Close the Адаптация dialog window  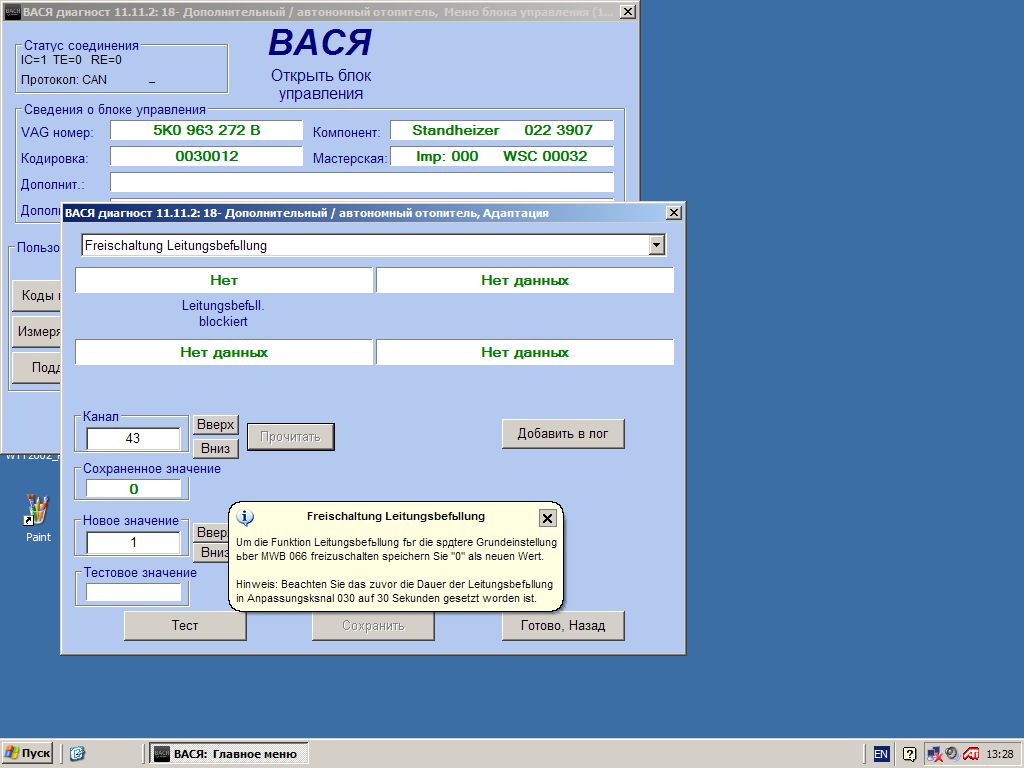pyautogui.click(x=674, y=213)
